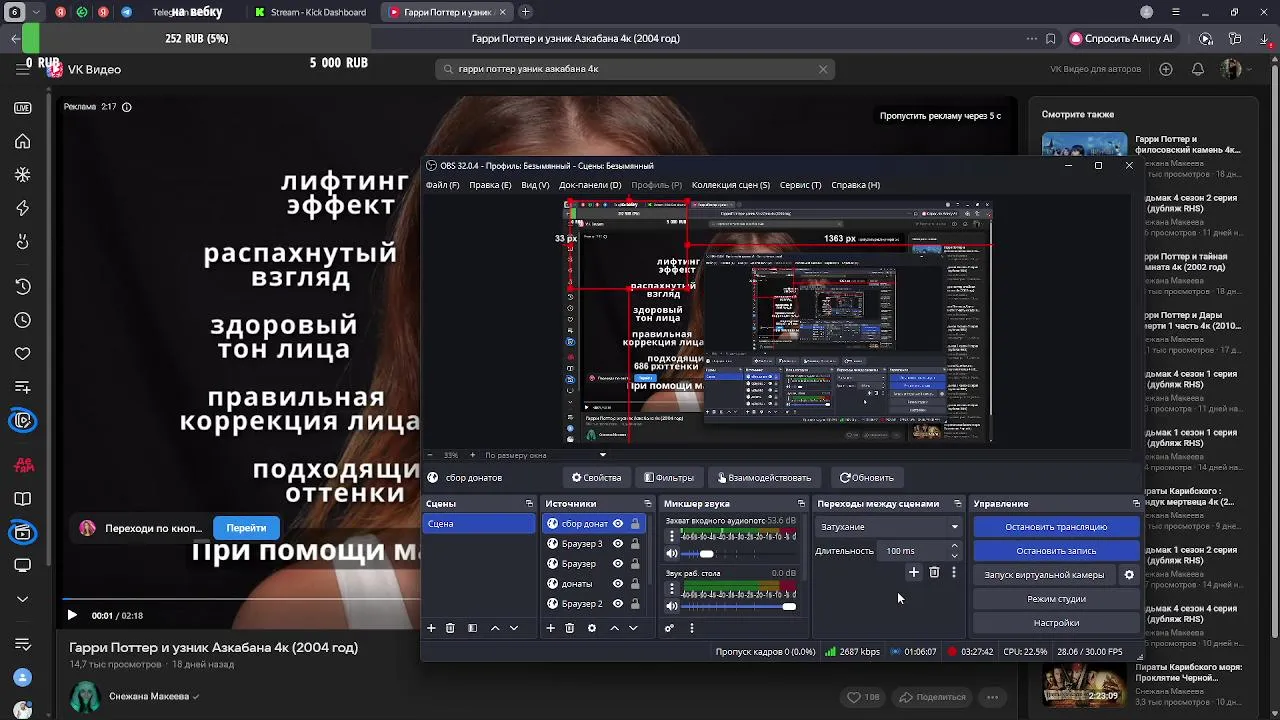The image size is (1280, 720).
Task: Mute the Звук раб. стола speaker icon
Action: coord(672,606)
